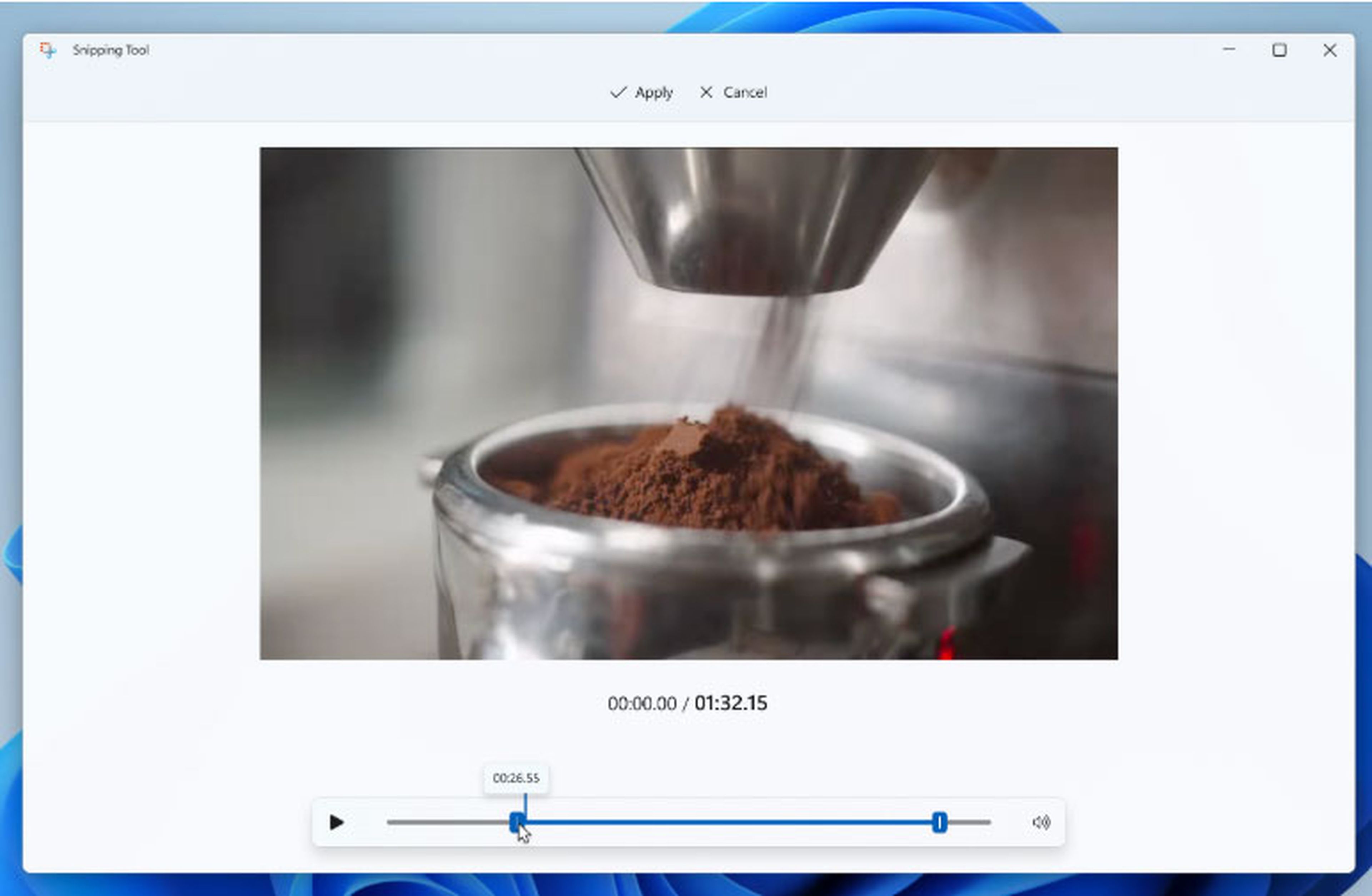Click the timeline track before start handle
The image size is (1372, 896).
pyautogui.click(x=448, y=822)
